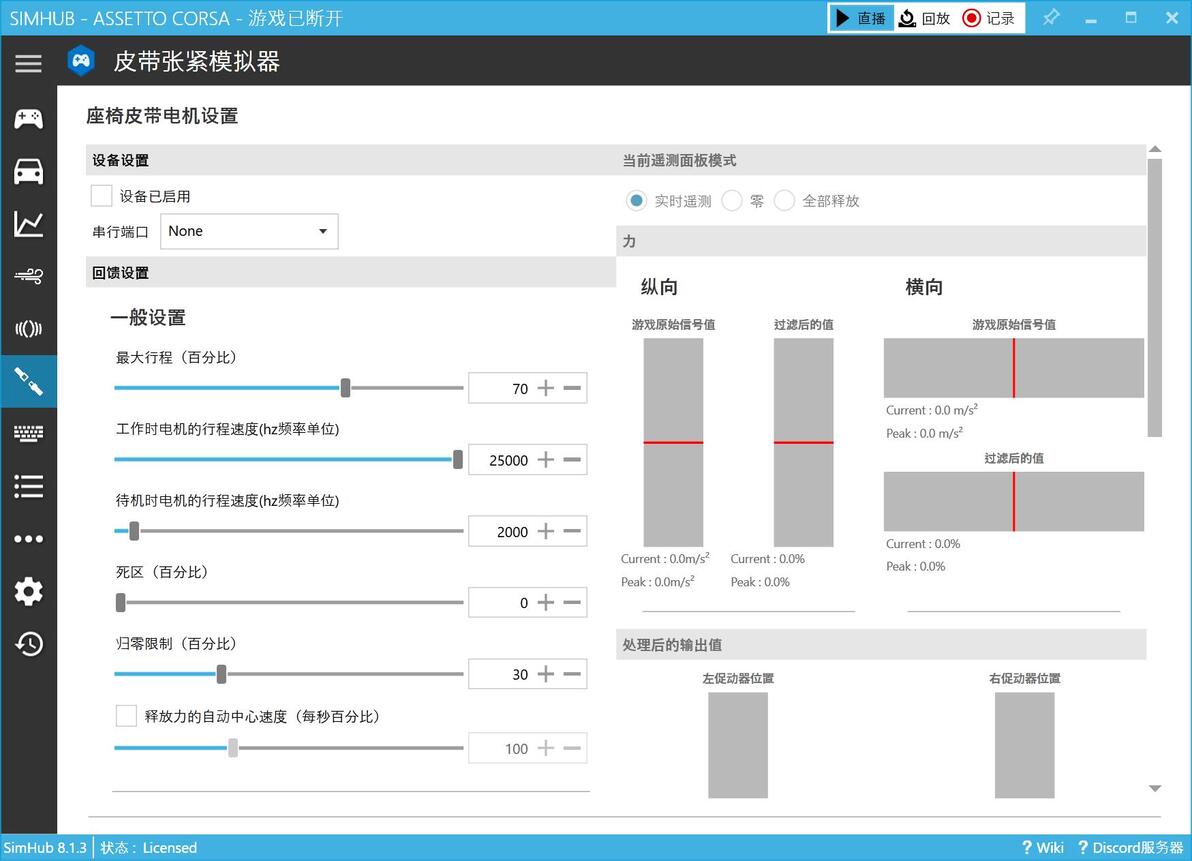This screenshot has height=861, width=1192.
Task: Open the wind simulation sidebar icon
Action: point(28,276)
